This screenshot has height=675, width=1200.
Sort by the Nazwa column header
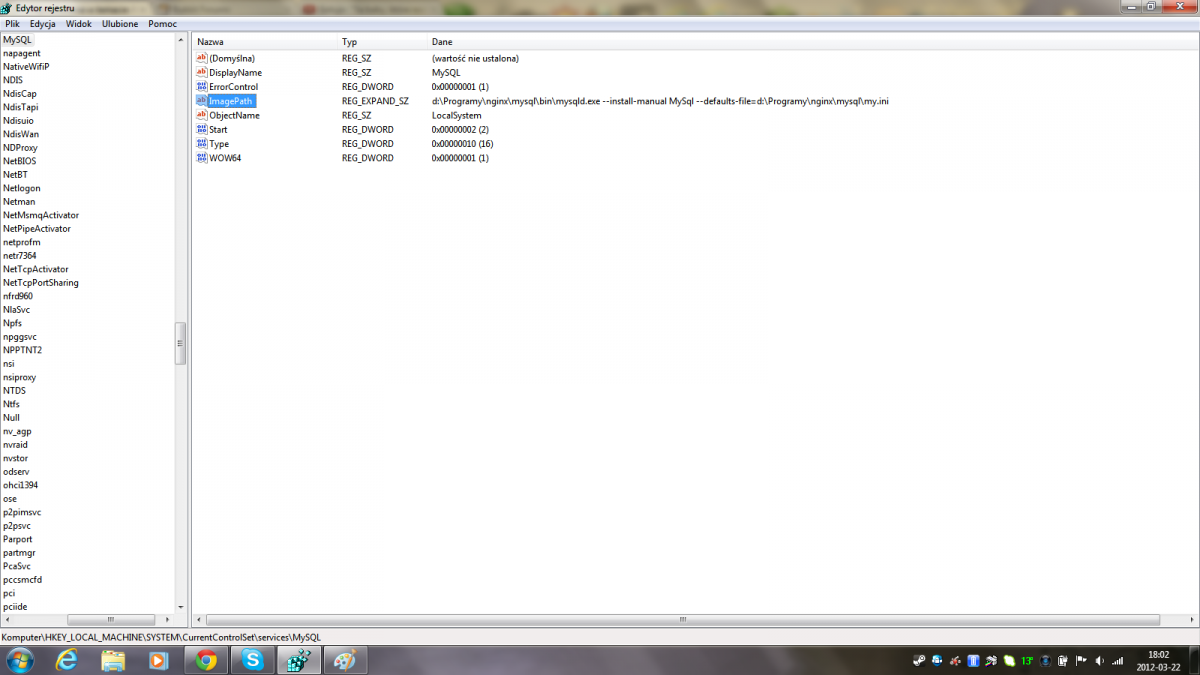pos(265,42)
